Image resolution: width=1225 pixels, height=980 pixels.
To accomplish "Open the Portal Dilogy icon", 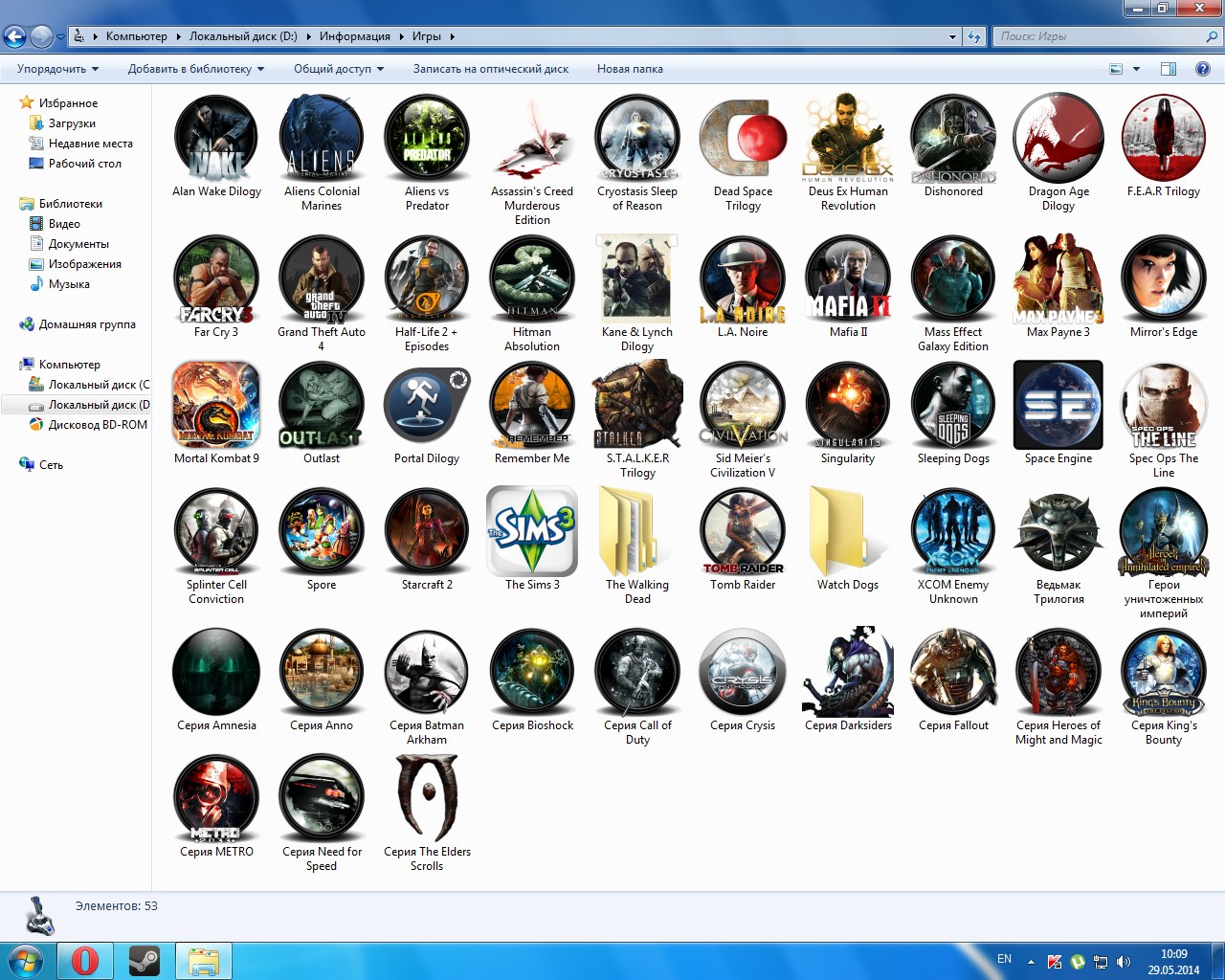I will (427, 405).
